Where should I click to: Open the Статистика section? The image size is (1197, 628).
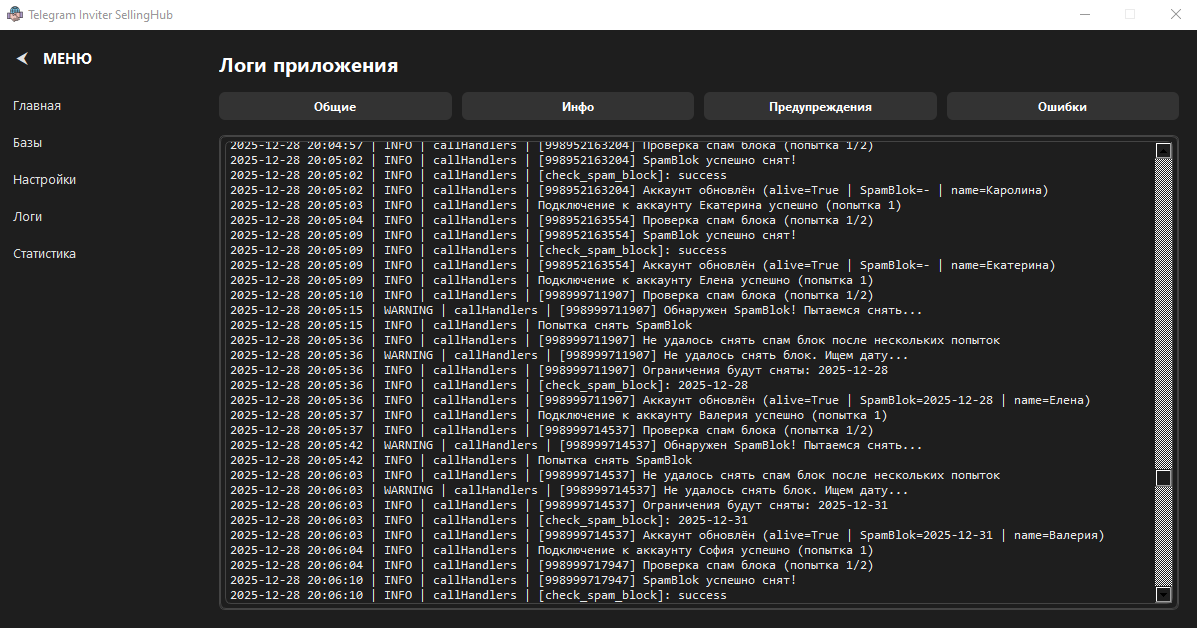tap(44, 254)
